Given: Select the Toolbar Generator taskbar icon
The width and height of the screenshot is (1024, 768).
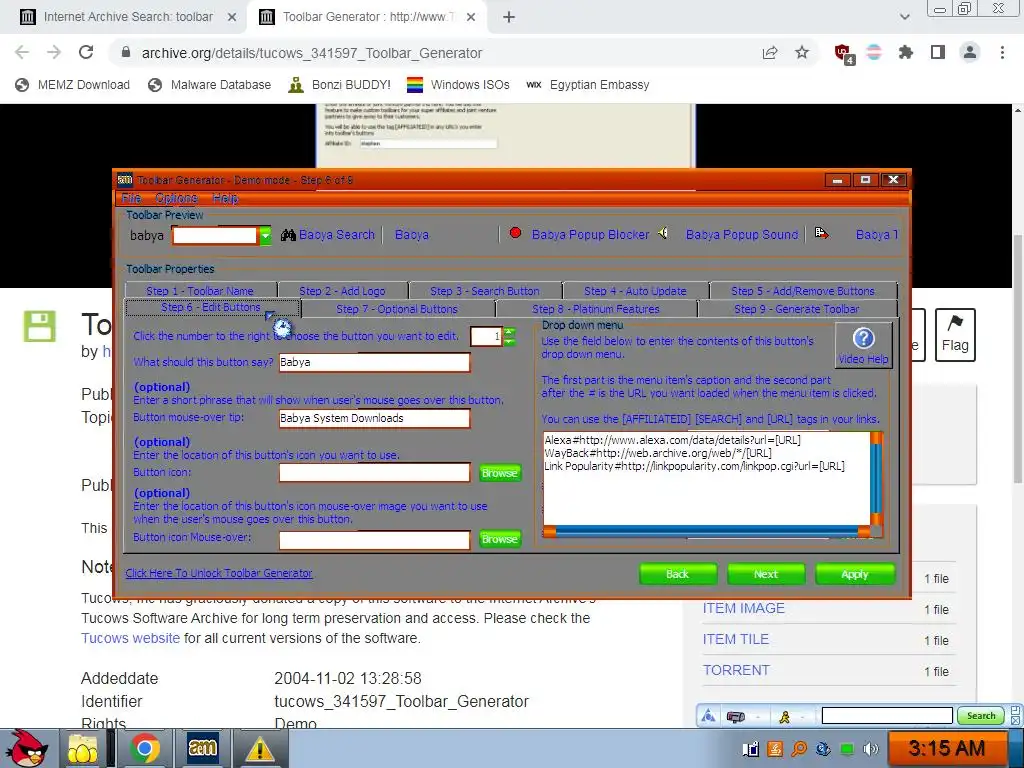Looking at the screenshot, I should [202, 747].
